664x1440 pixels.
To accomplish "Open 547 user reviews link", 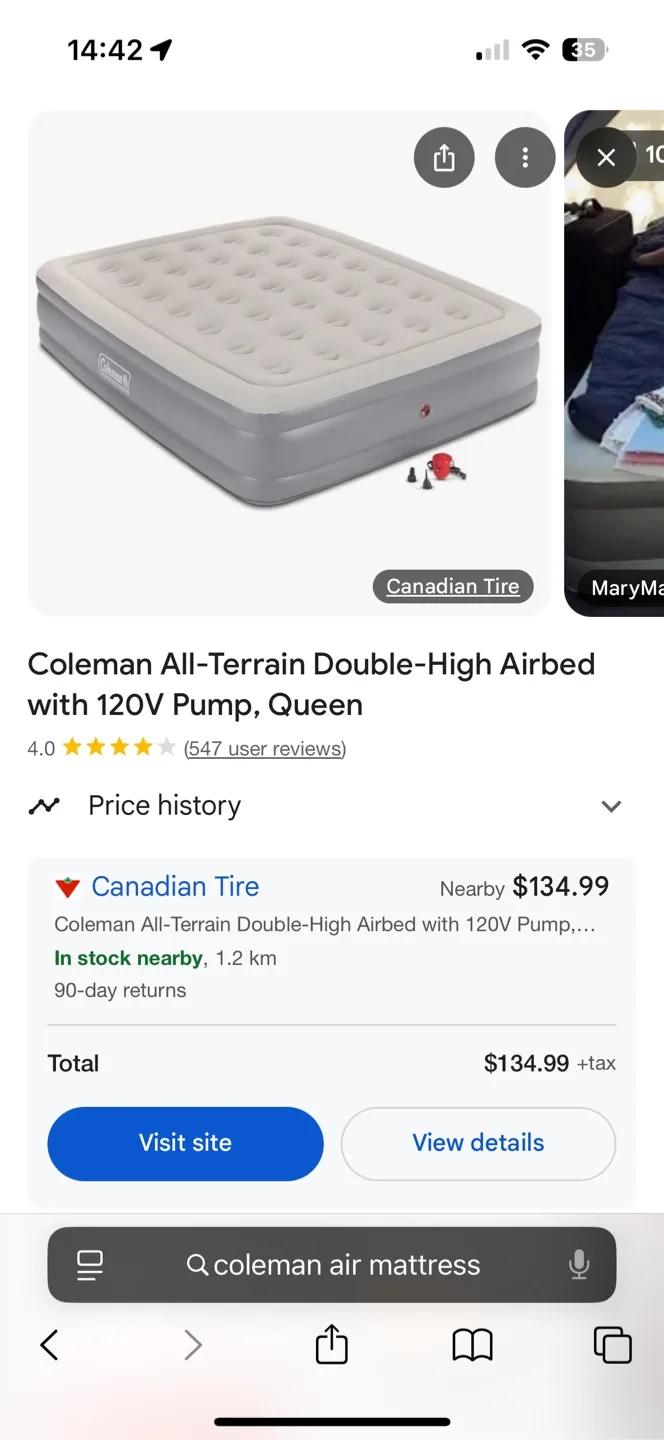I will [264, 748].
